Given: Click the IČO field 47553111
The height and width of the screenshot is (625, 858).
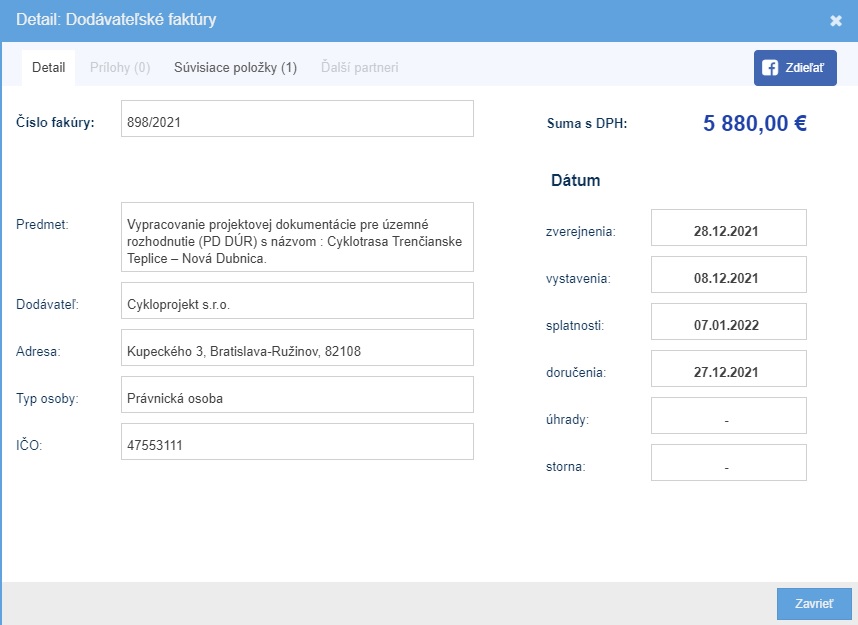Looking at the screenshot, I should [x=297, y=442].
